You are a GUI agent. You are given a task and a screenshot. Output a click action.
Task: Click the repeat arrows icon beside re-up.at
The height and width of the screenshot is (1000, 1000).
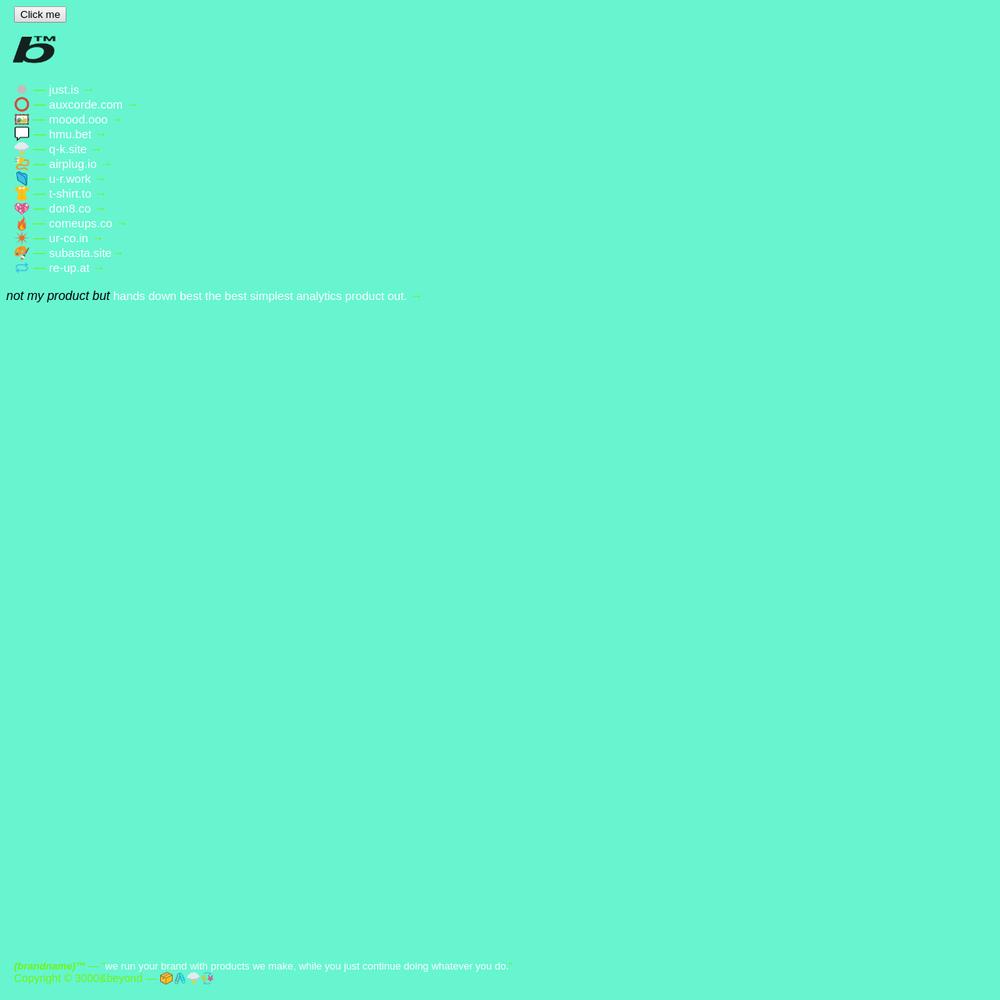[22, 268]
